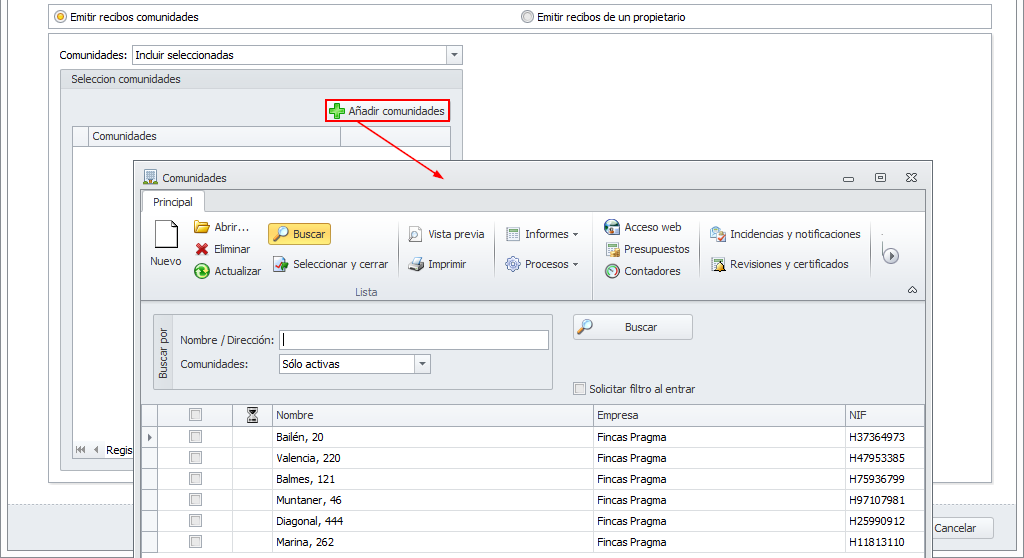Focus the Nombre / Dirección input field

pyautogui.click(x=414, y=340)
